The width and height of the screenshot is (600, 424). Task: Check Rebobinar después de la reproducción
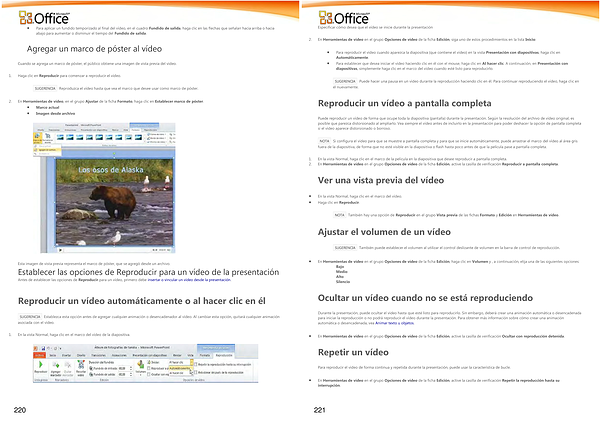[x=196, y=372]
